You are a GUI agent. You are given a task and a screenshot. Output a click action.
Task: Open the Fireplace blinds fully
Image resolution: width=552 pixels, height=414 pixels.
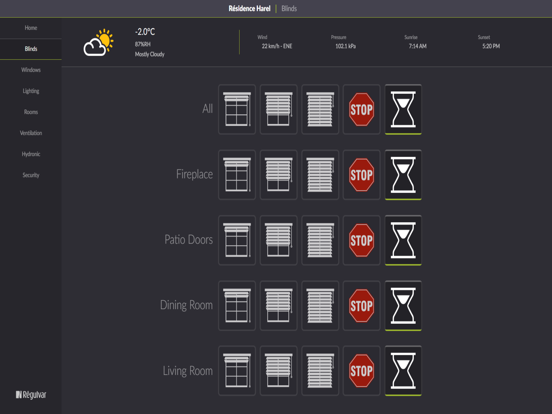237,175
